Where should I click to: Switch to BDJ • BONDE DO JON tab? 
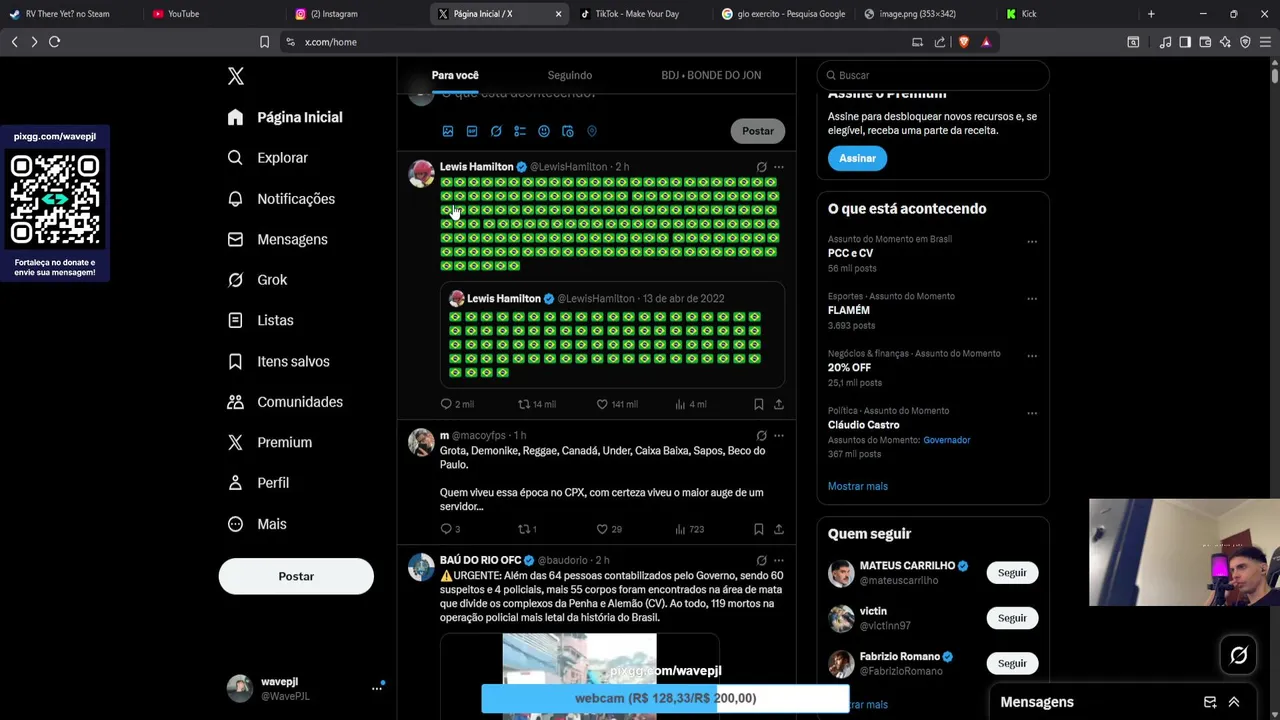[711, 75]
